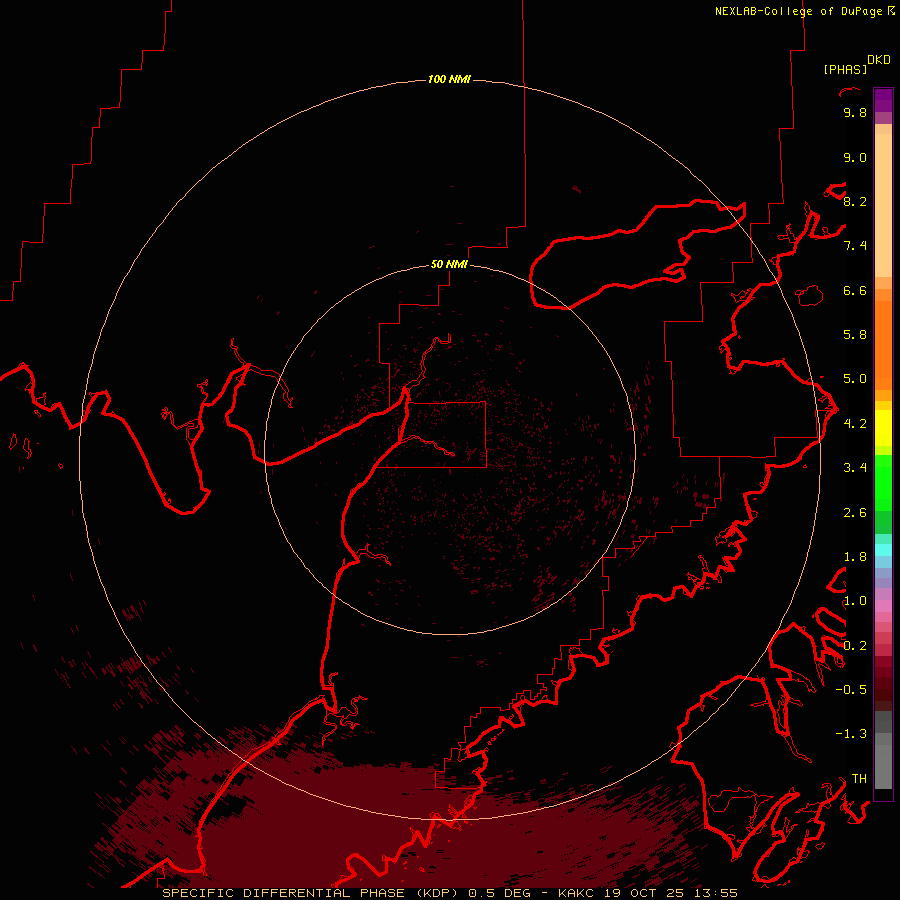900x900 pixels.
Task: Pick the orange color scale band
Action: (883, 346)
